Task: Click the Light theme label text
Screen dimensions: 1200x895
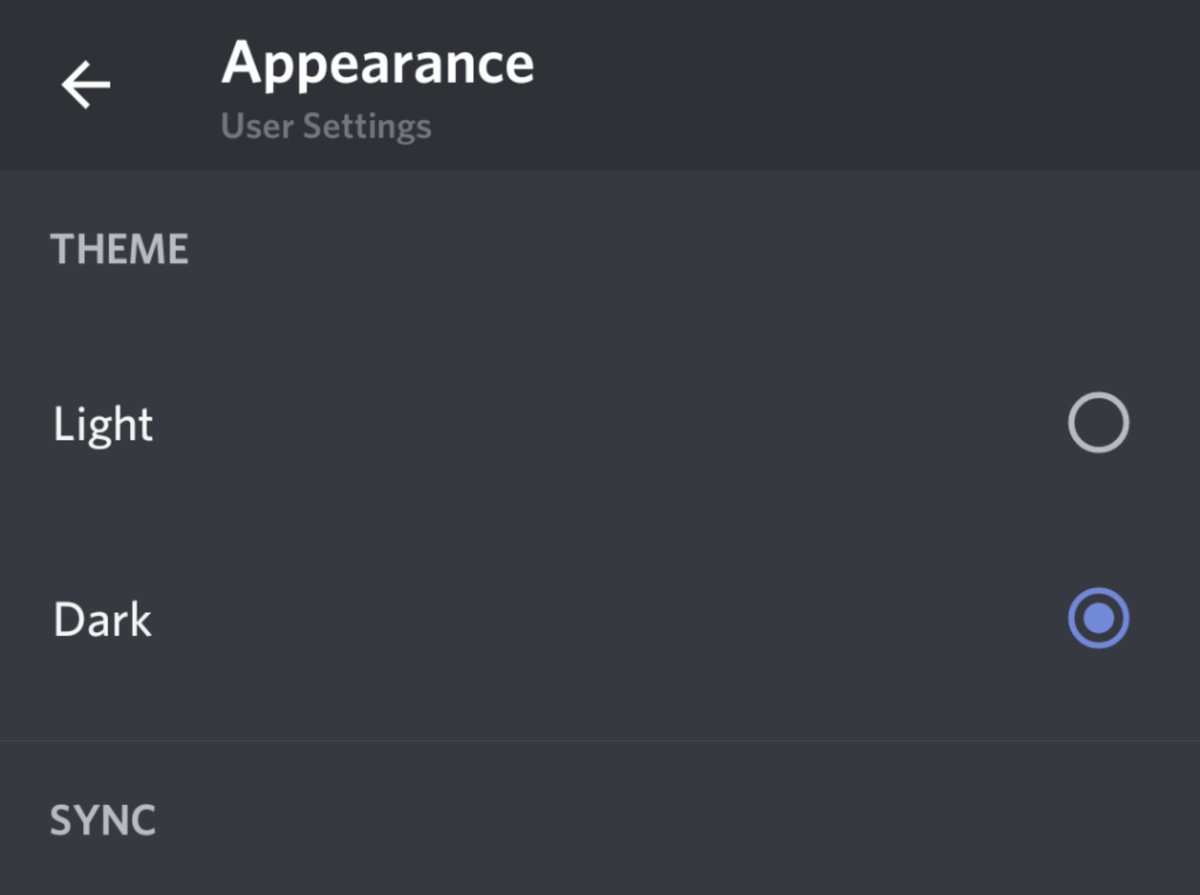Action: [103, 426]
